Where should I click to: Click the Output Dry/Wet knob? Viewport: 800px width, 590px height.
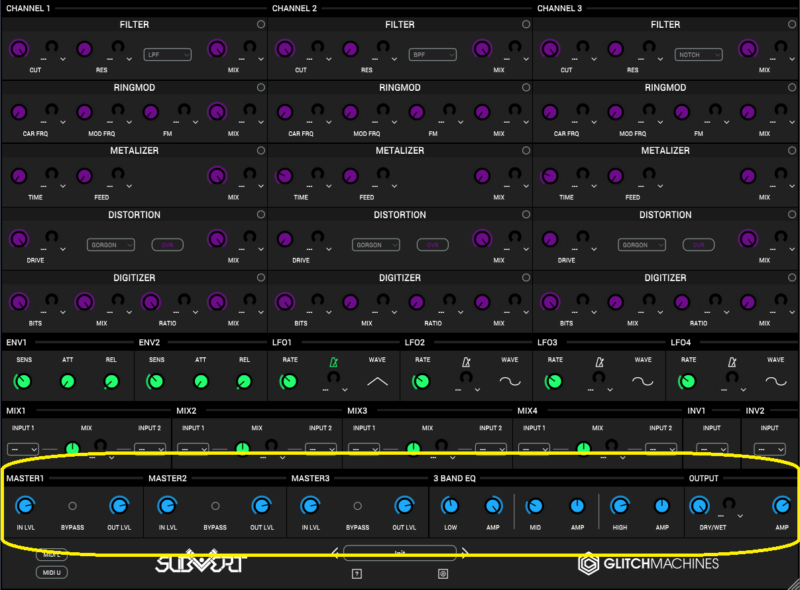(x=706, y=507)
